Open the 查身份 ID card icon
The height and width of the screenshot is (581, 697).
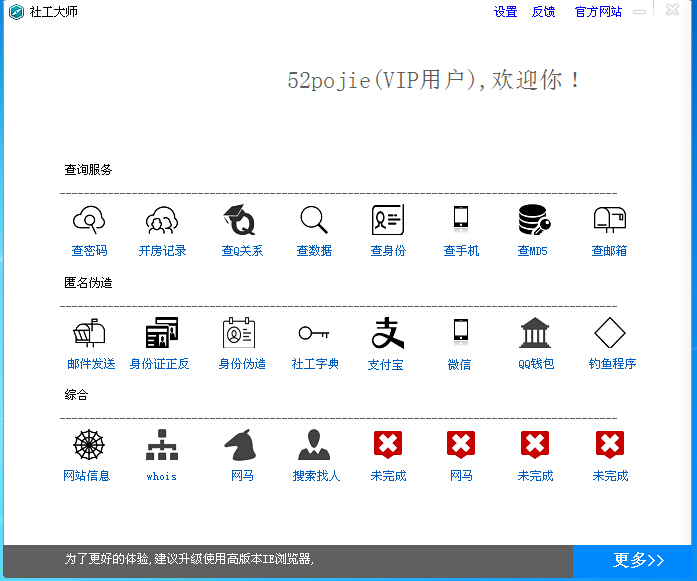click(388, 220)
